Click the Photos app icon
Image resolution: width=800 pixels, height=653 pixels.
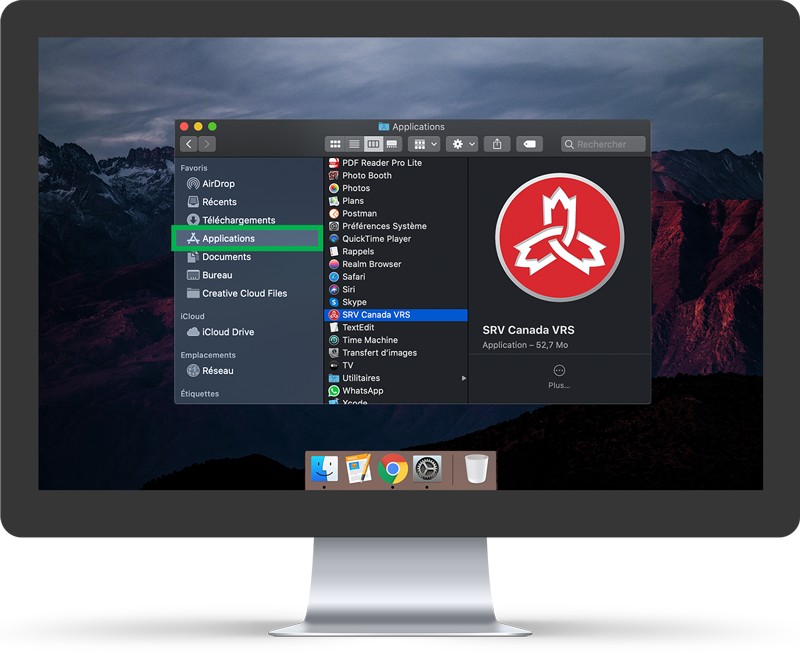[x=334, y=188]
